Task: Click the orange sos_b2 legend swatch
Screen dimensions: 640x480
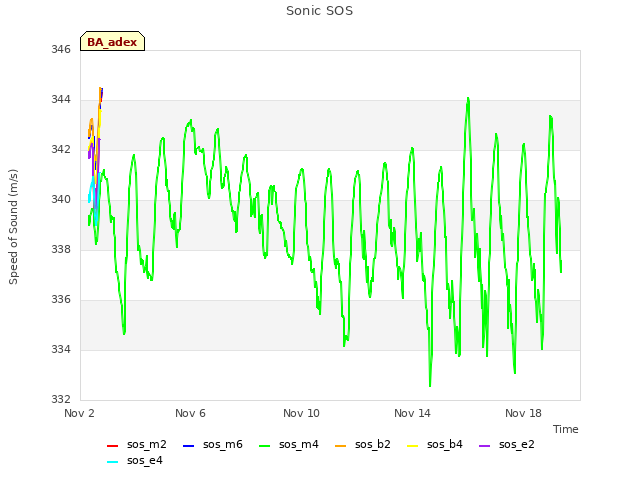Action: (340, 446)
